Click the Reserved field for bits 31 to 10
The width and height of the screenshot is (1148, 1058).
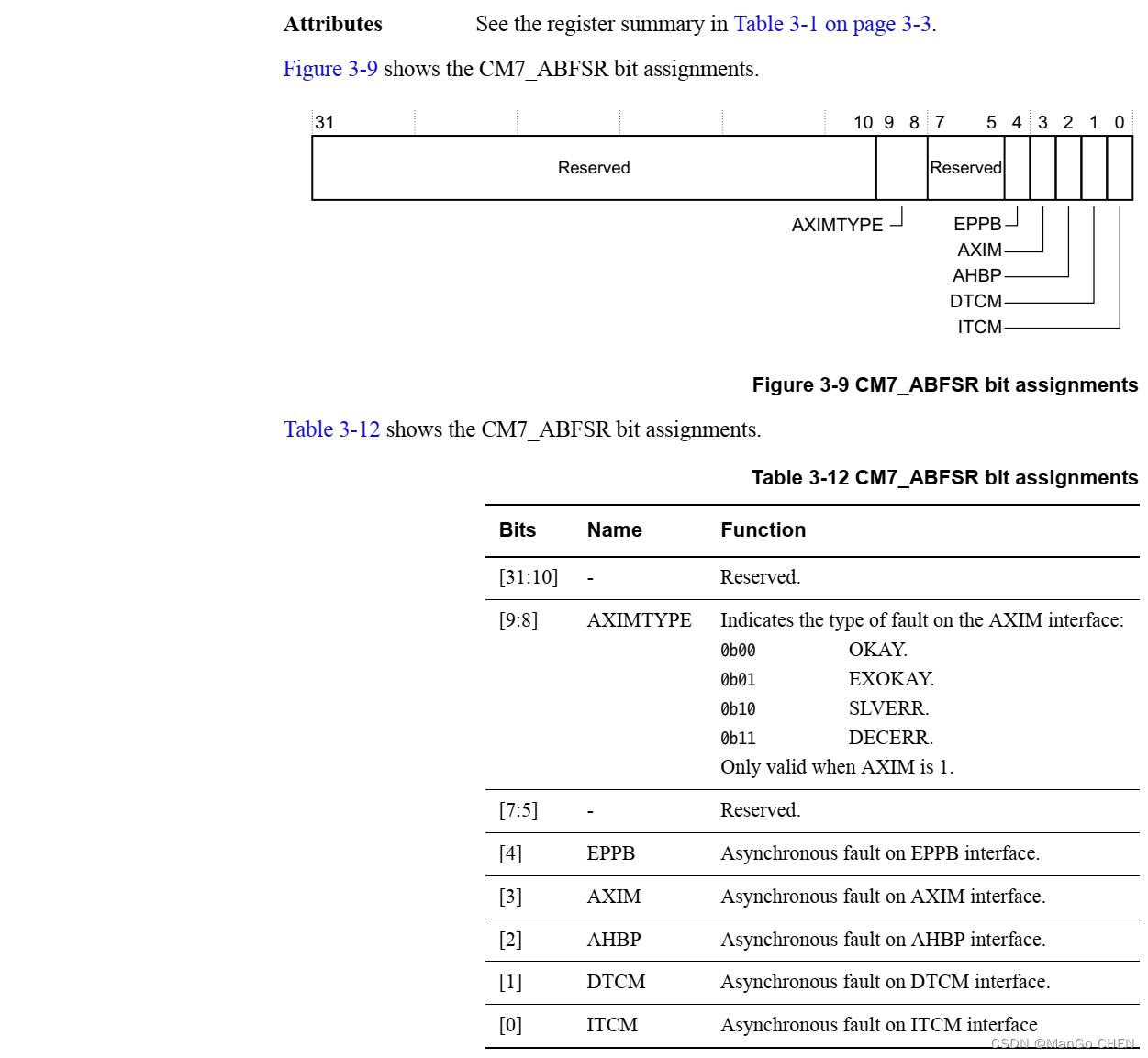tap(594, 167)
